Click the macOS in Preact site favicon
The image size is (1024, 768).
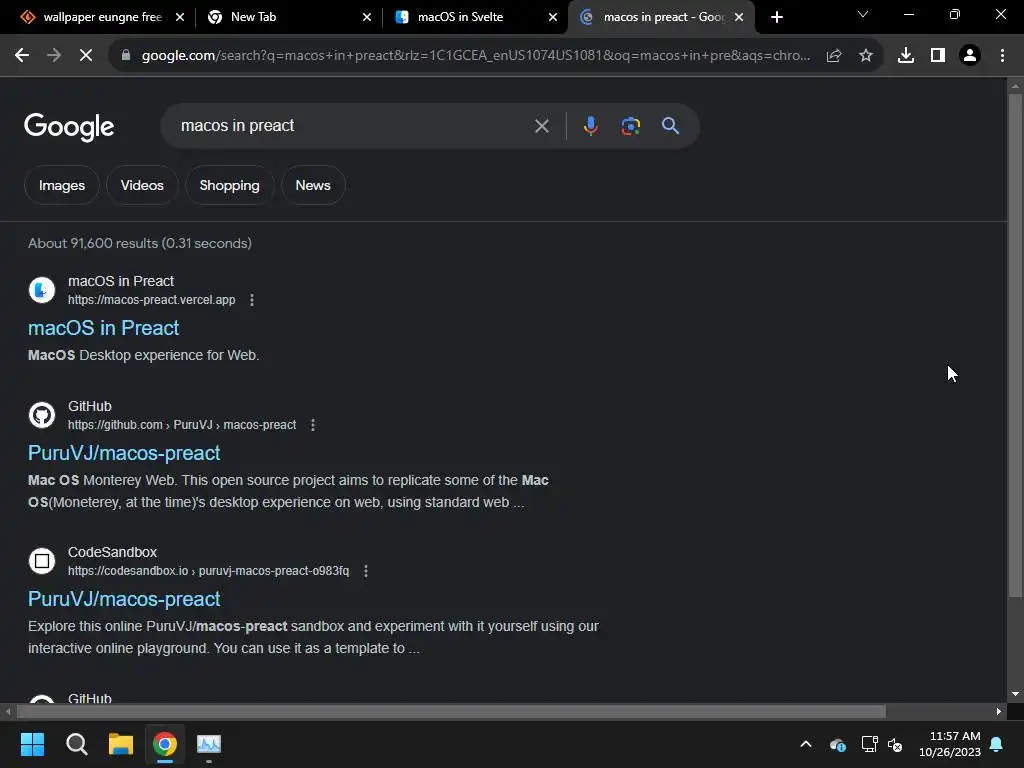click(x=42, y=290)
